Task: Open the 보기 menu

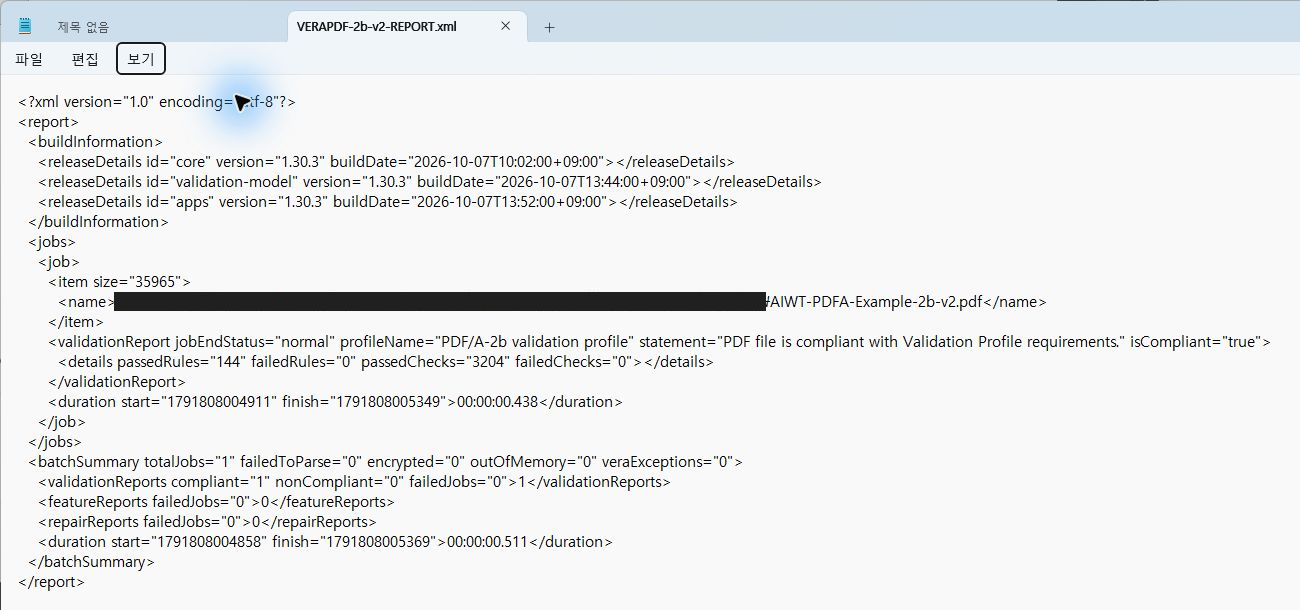Action: point(141,59)
